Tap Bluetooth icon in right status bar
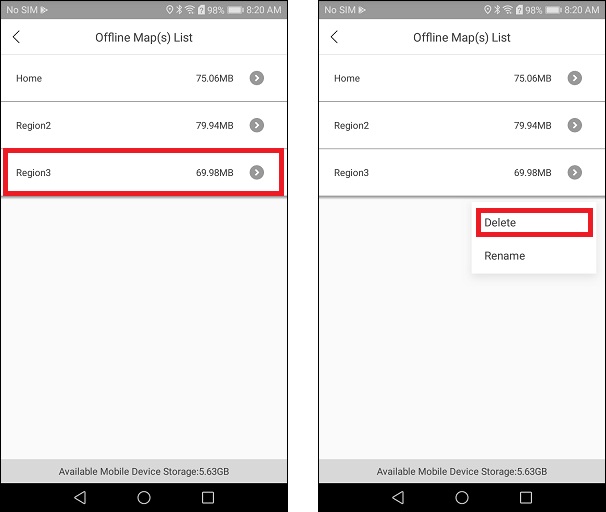This screenshot has width=606, height=512. 497,10
